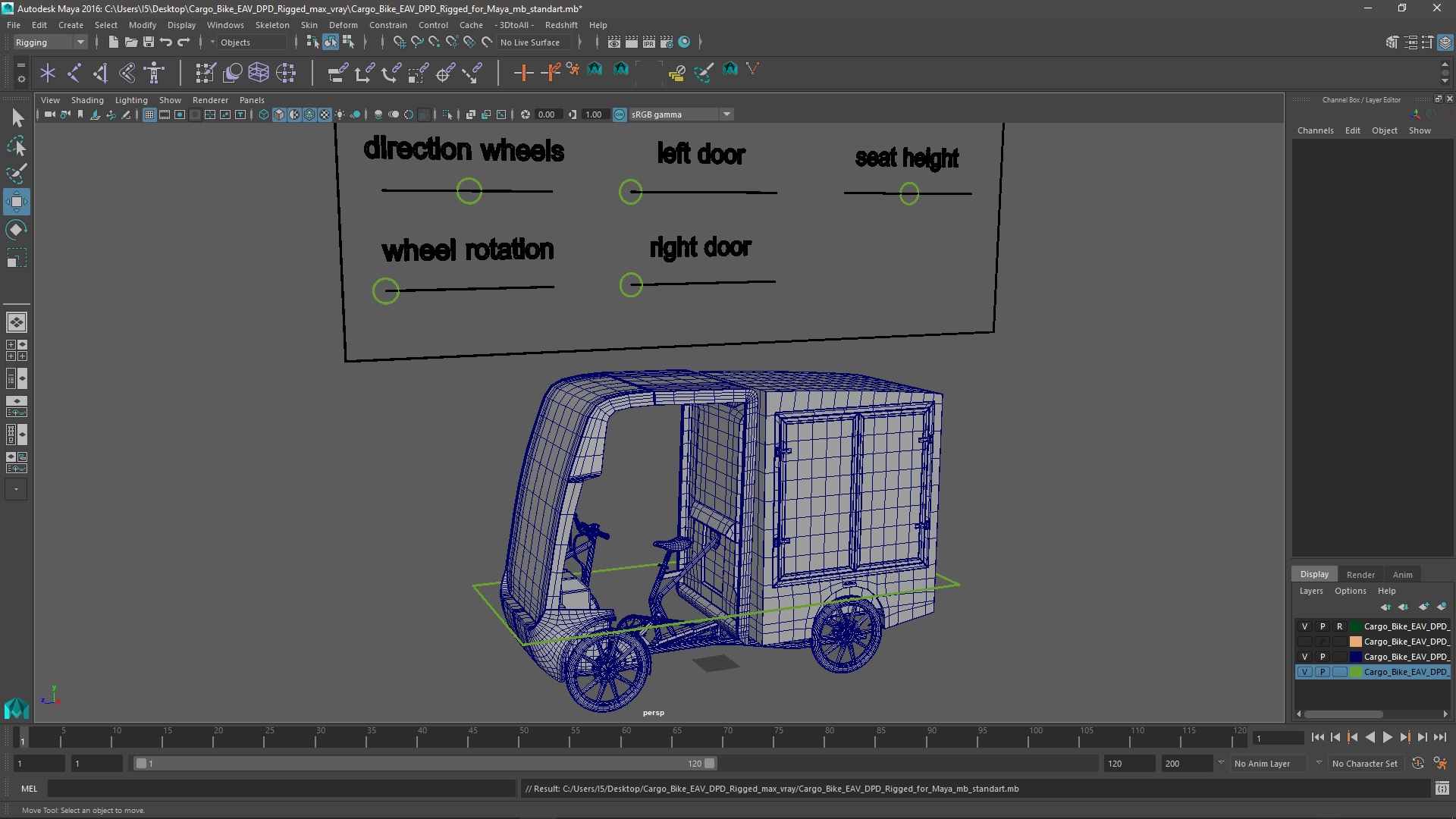1456x819 pixels.
Task: Click the Lattice deformer shelf icon
Action: [259, 73]
